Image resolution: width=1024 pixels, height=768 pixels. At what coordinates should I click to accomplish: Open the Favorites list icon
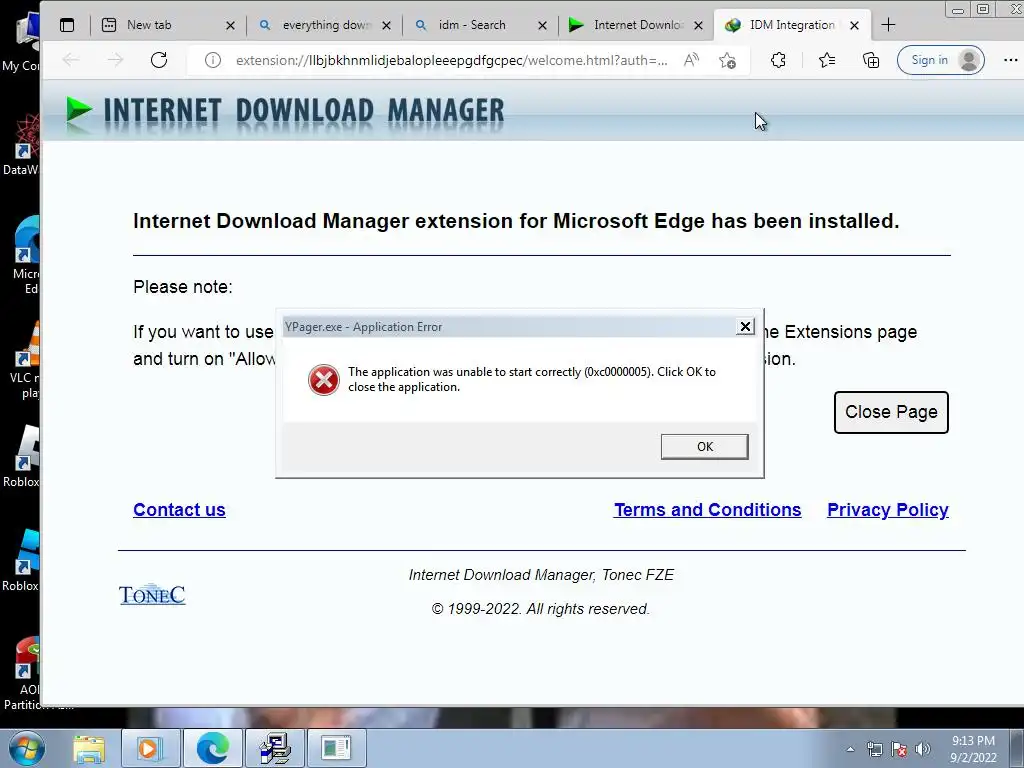click(826, 60)
